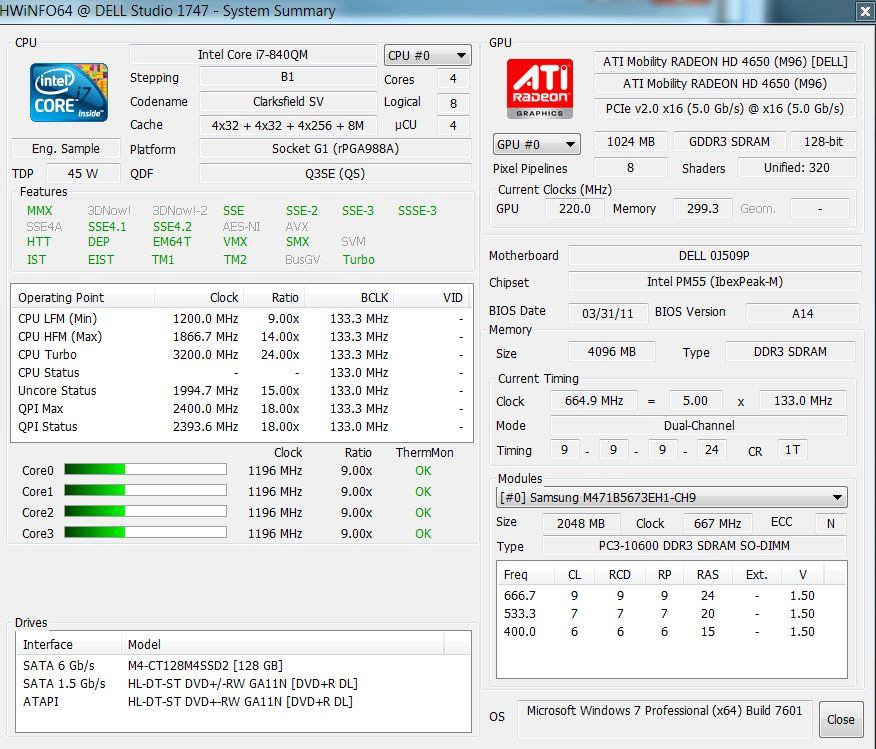Click the Core2 usage bar
Screen dimensions: 876x749
point(145,512)
